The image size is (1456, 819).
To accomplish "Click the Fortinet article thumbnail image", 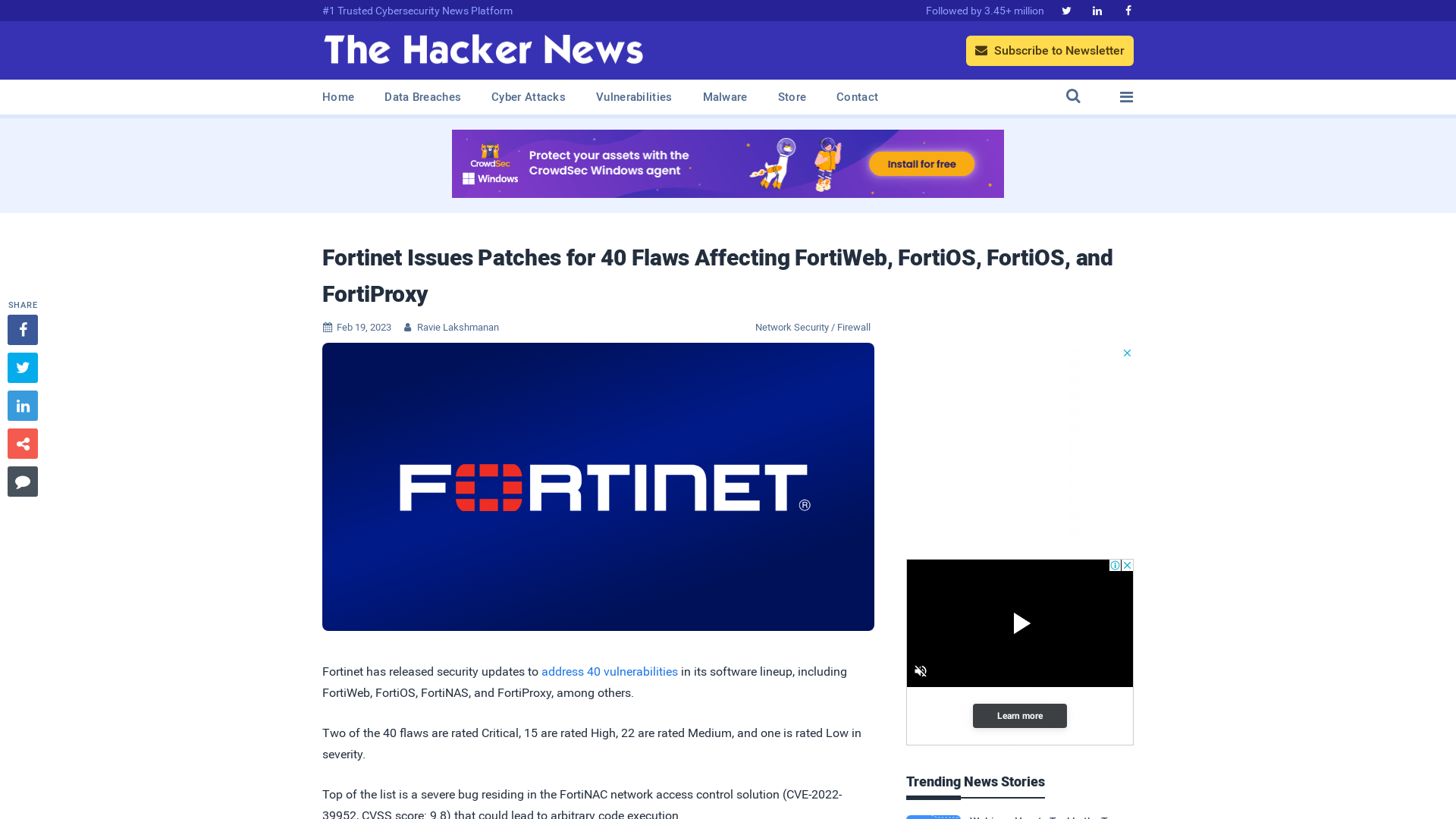I will tap(598, 487).
